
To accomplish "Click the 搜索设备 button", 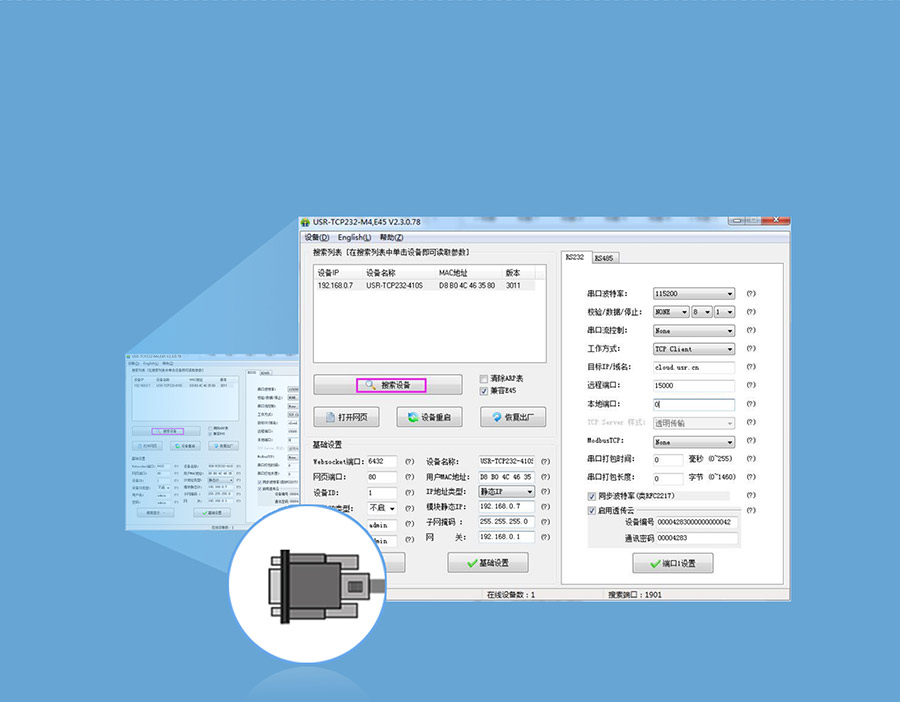I will click(x=388, y=385).
